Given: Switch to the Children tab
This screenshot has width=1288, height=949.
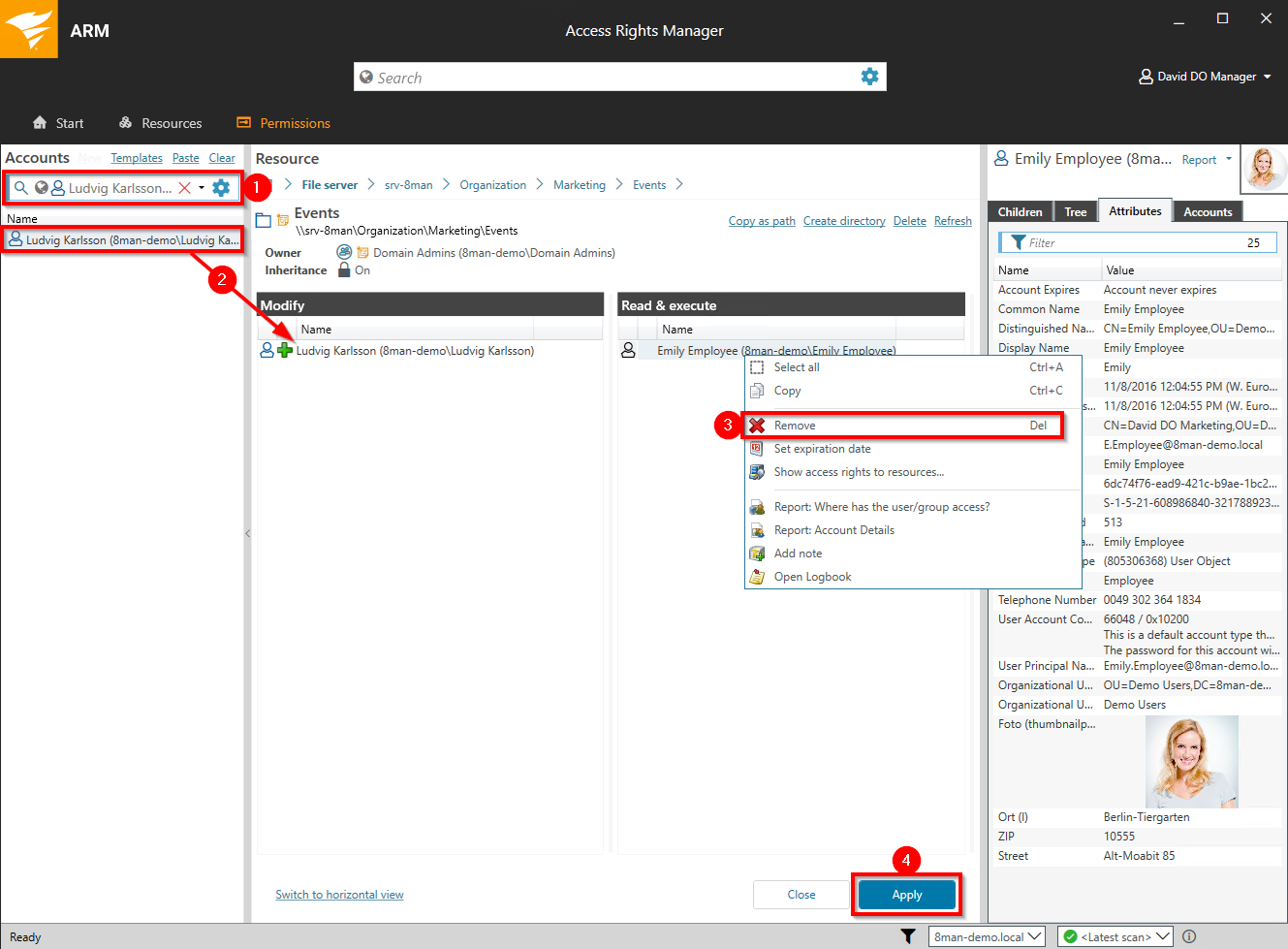Looking at the screenshot, I should 1020,212.
